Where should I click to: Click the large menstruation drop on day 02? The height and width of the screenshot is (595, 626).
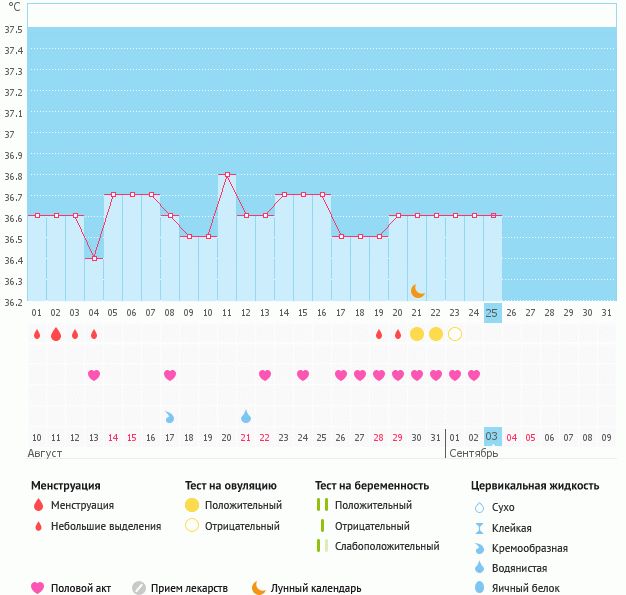(x=56, y=334)
